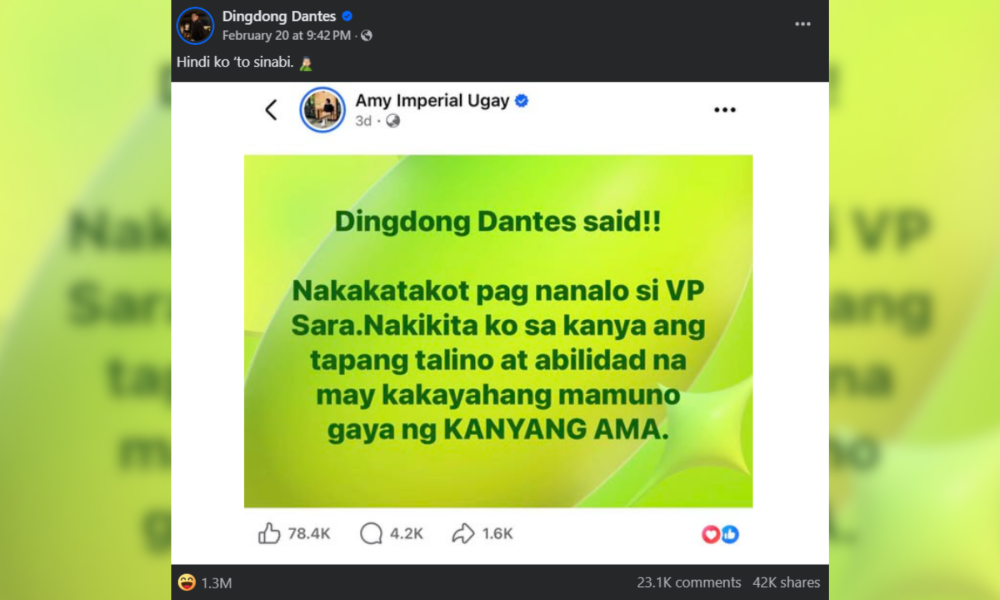The image size is (1000, 600).
Task: Click Amy Imperial Ugay verified badge
Action: [521, 101]
